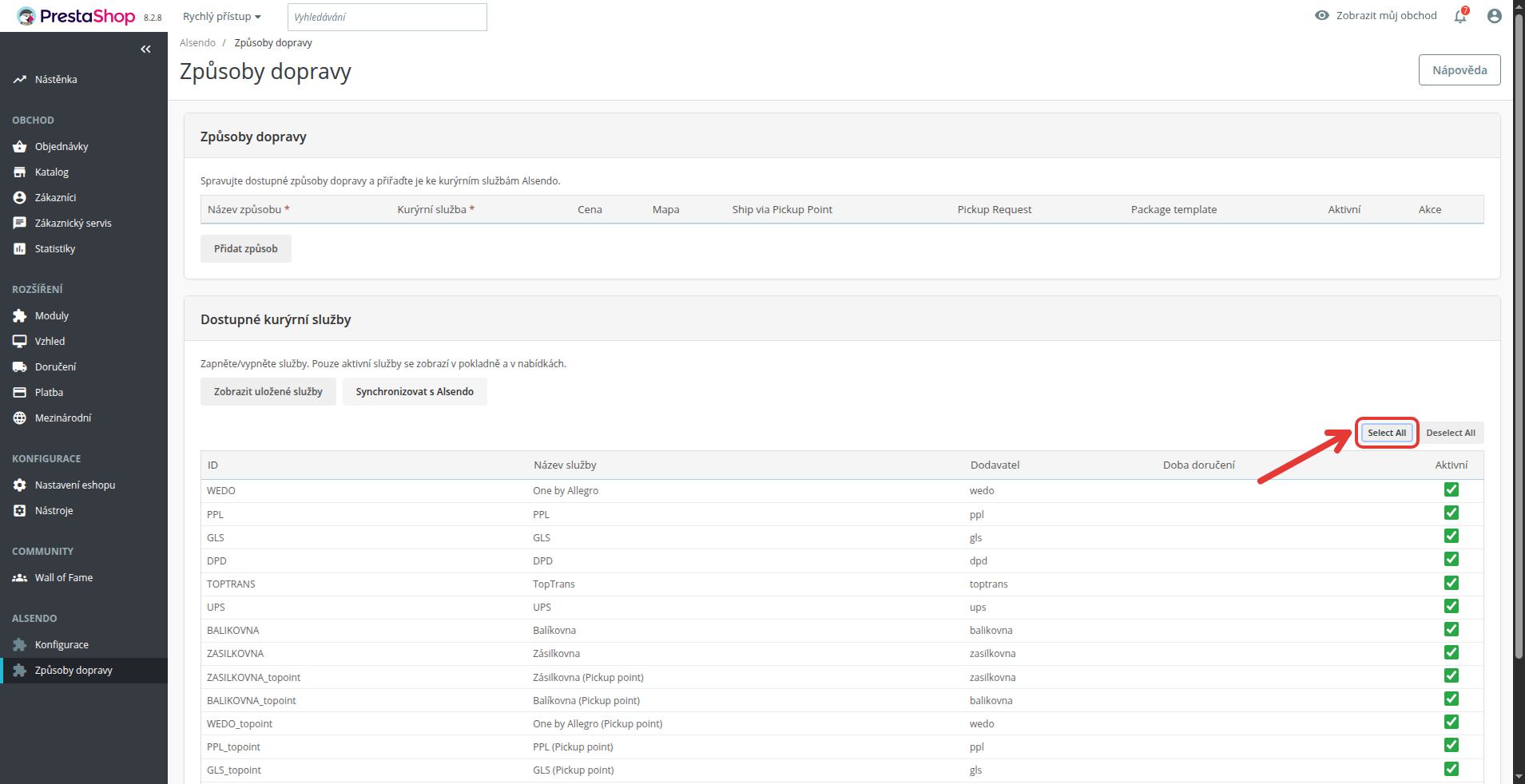Screen dimensions: 1525x784
Task: Click Synchronizovat s Alsendo button
Action: [x=415, y=392]
